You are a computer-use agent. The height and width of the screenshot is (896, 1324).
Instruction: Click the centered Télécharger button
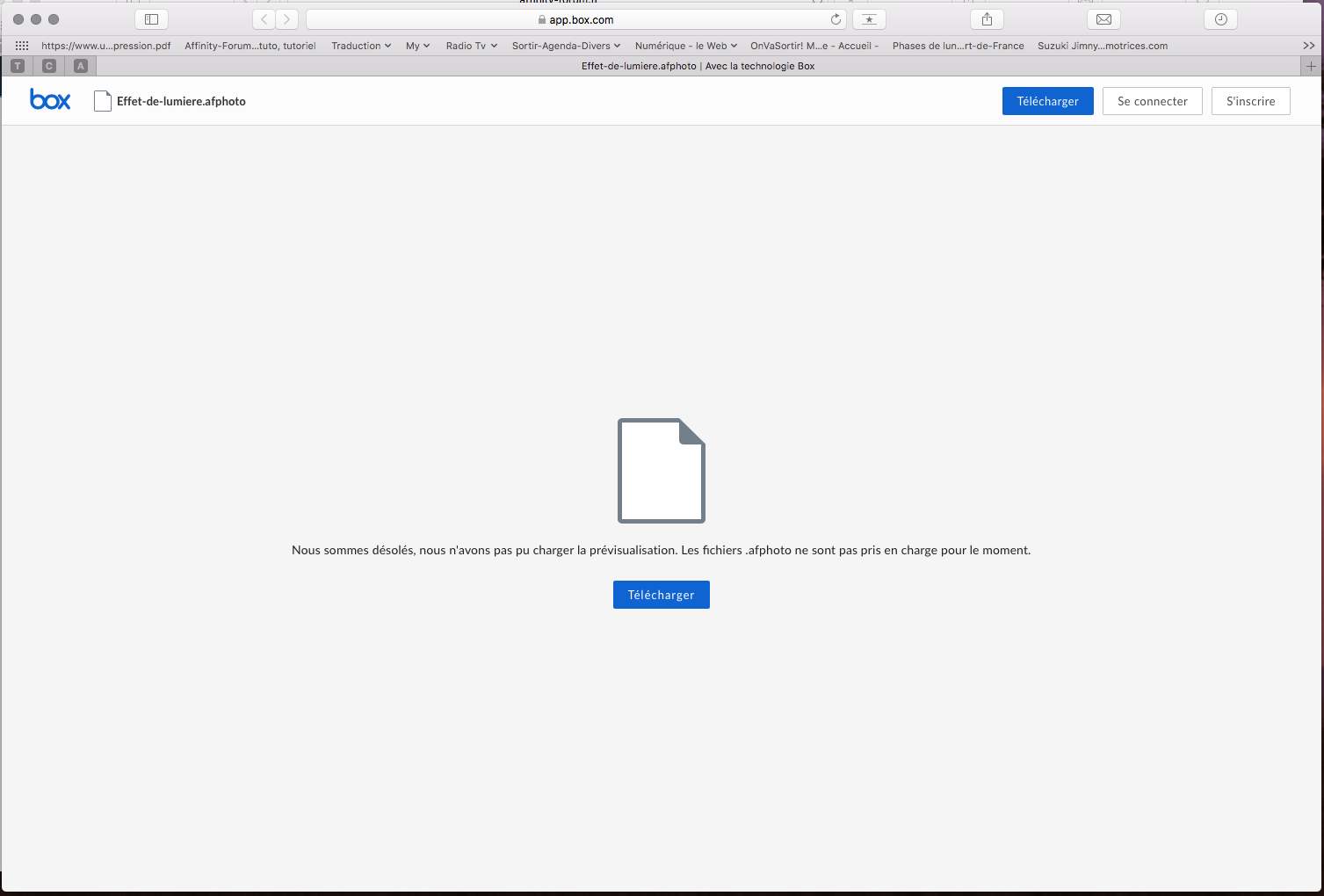click(x=662, y=595)
